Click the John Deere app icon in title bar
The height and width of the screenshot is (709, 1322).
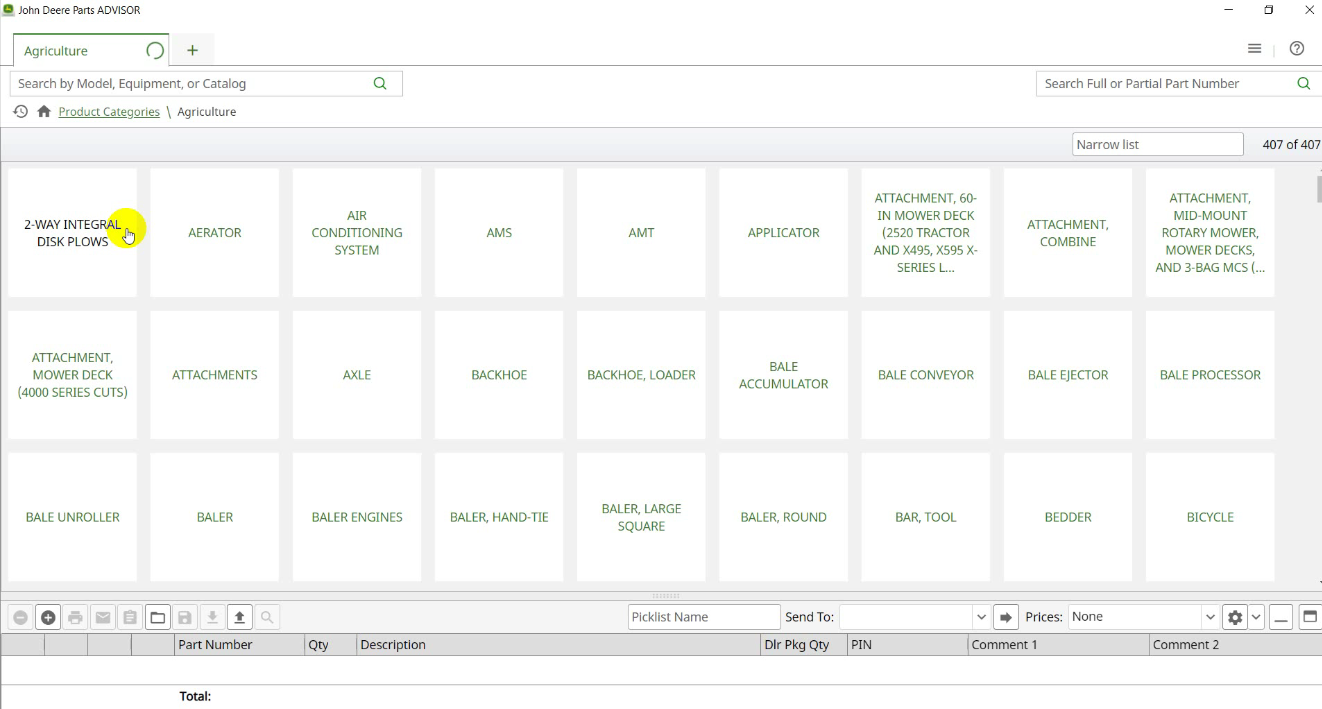(x=8, y=10)
